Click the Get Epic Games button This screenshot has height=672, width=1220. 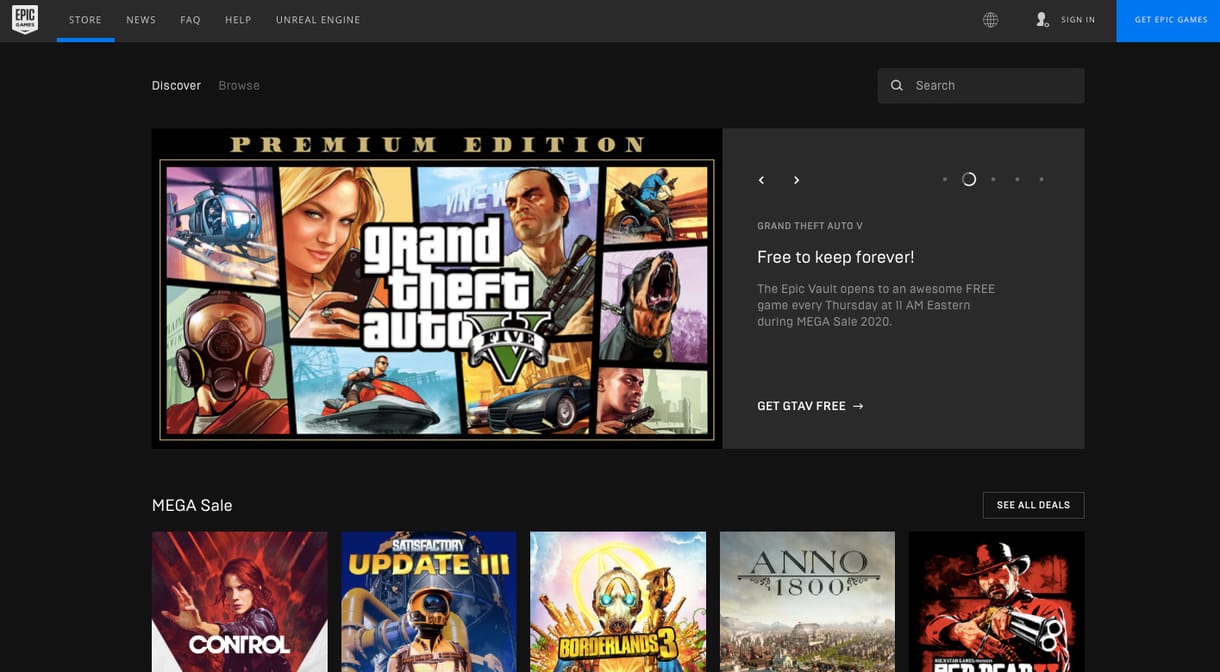pos(1168,21)
